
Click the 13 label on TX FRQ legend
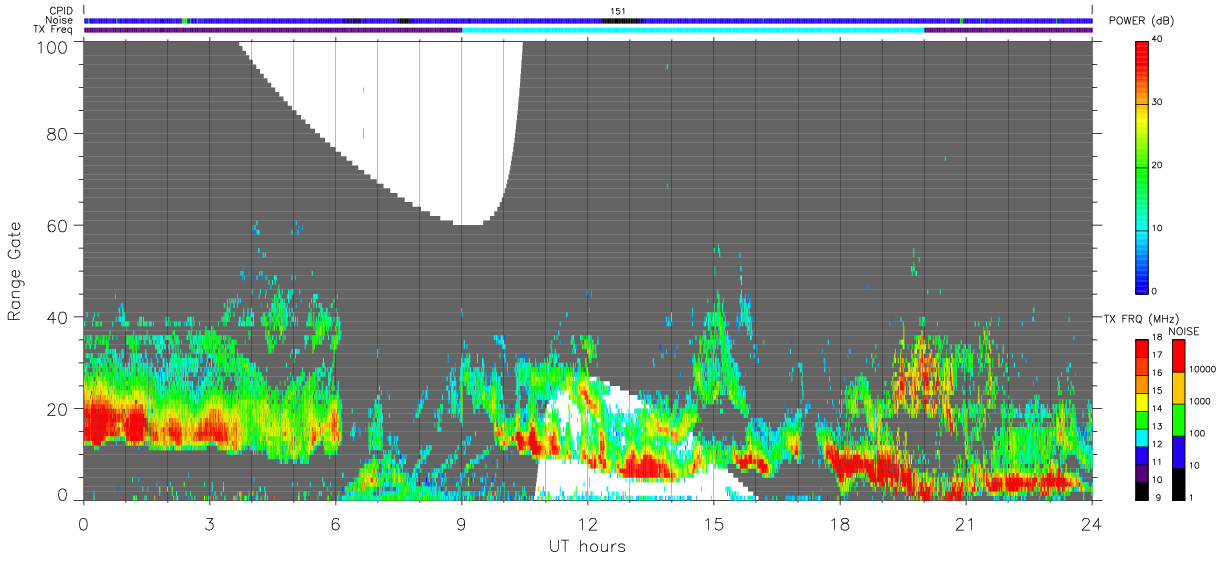[x=1158, y=426]
